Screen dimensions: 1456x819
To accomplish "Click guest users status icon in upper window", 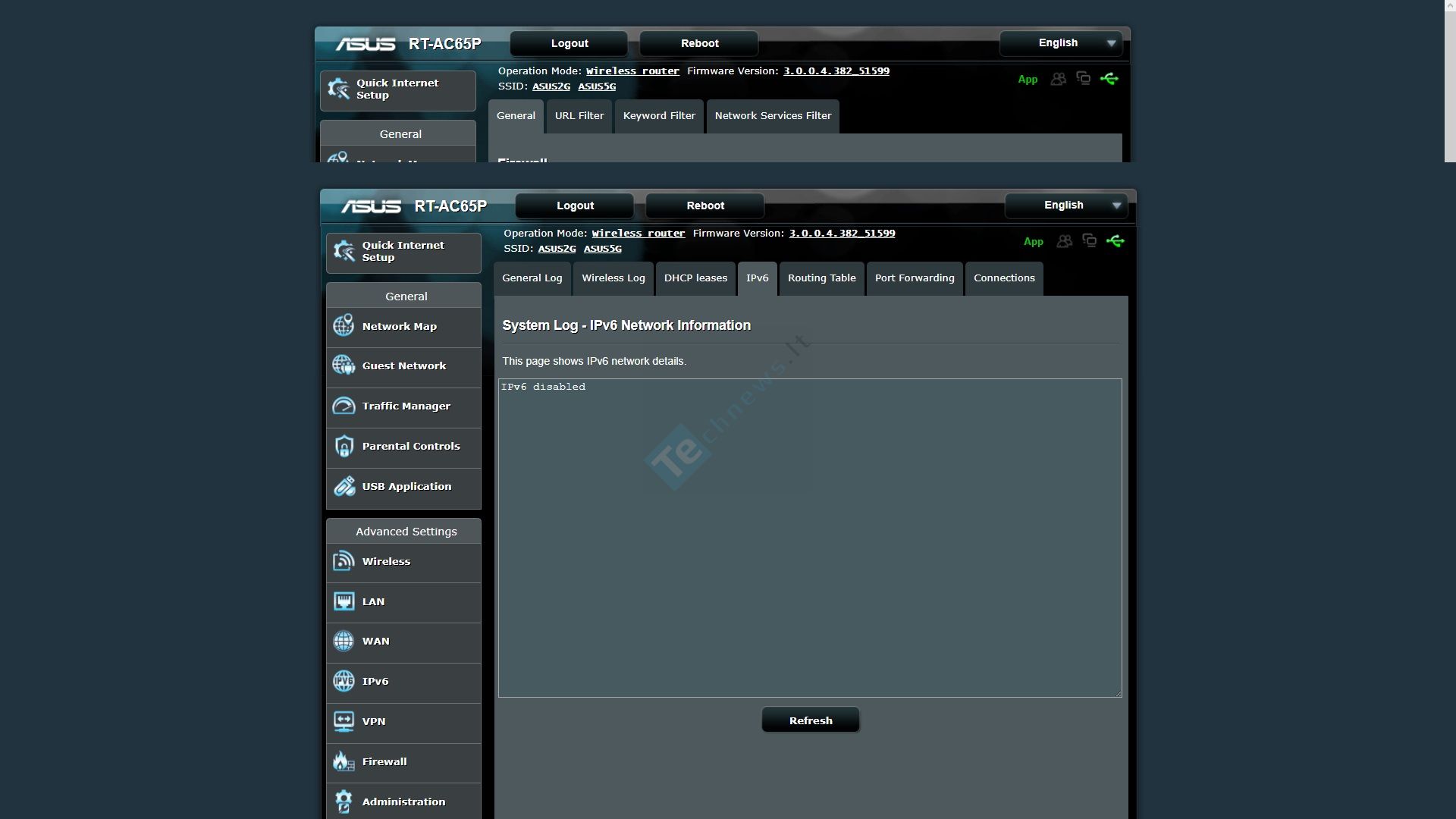I will pyautogui.click(x=1059, y=79).
